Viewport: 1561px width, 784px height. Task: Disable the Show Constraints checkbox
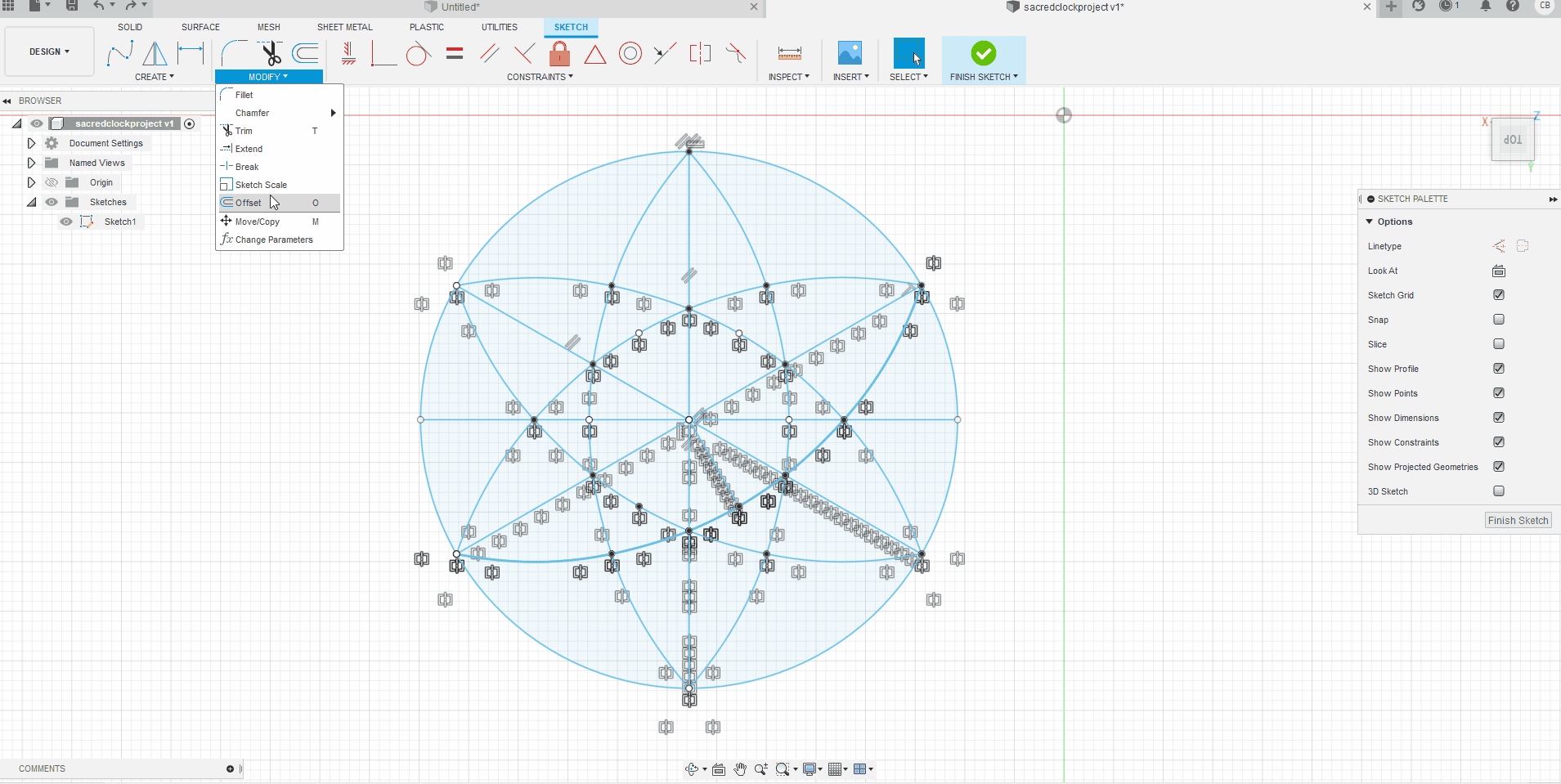[1498, 441]
